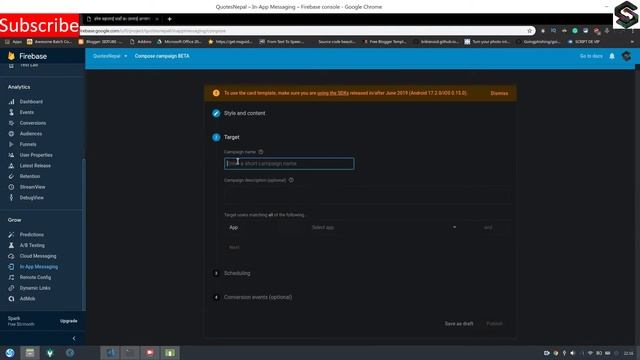This screenshot has width=640, height=360.
Task: Click the sidebar scrollbar
Action: pyautogui.click(x=84, y=234)
